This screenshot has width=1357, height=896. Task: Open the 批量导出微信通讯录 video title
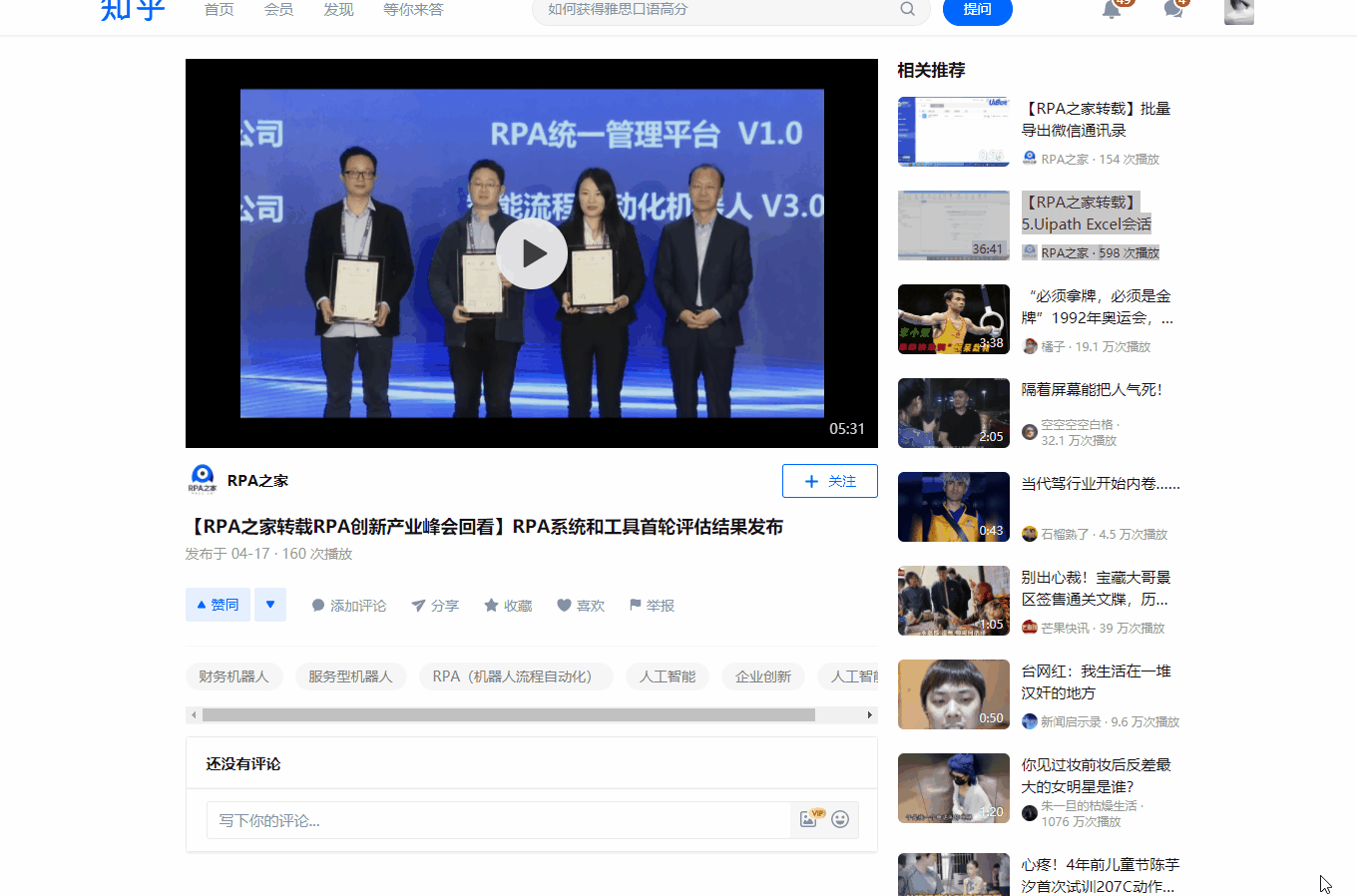click(1096, 120)
